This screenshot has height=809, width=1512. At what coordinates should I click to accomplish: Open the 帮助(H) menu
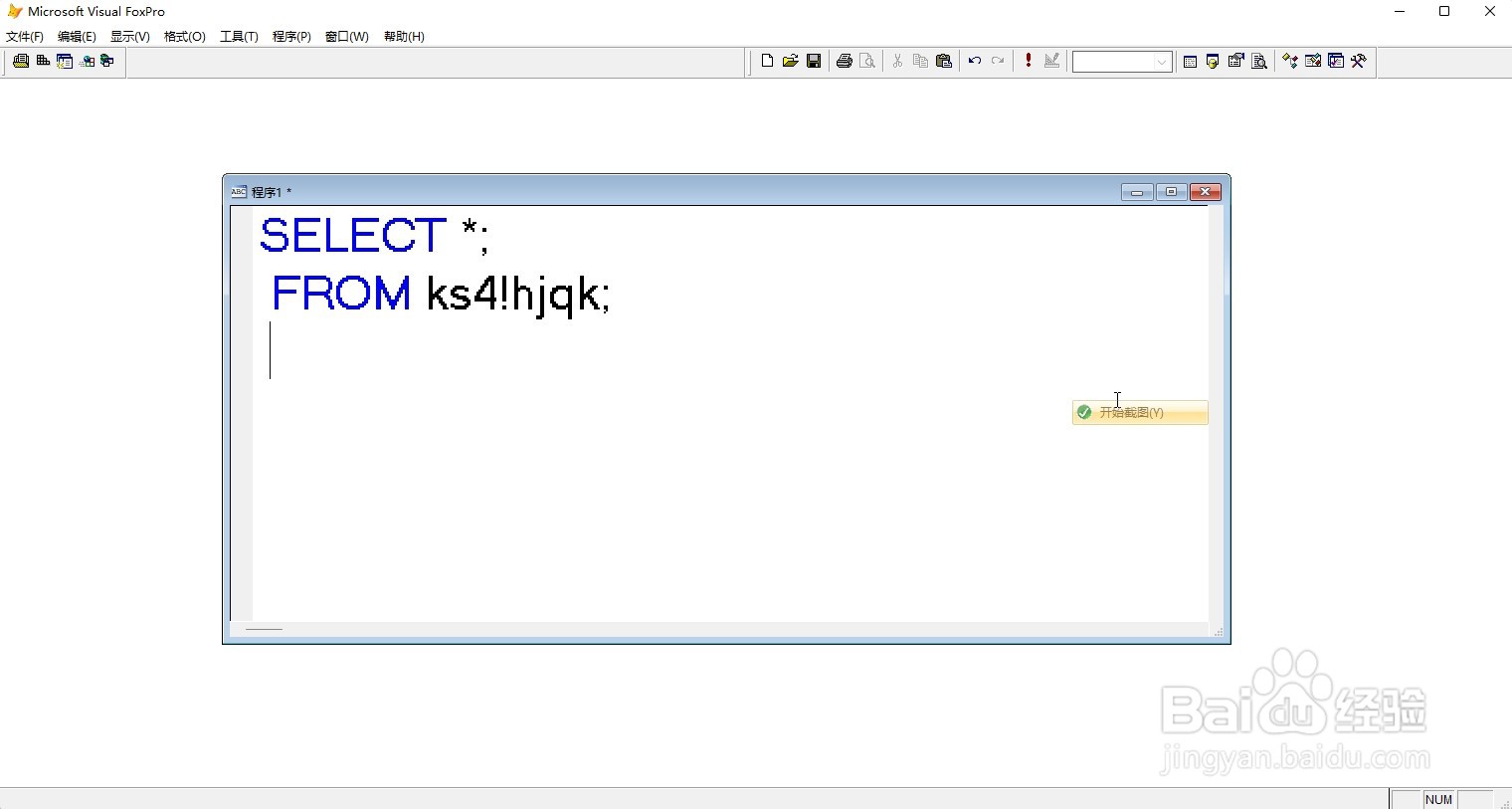click(404, 37)
